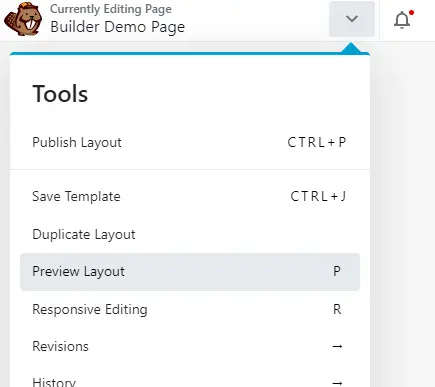Open Preview Layout menu item
Viewport: 435px width, 387px height.
pyautogui.click(x=190, y=272)
